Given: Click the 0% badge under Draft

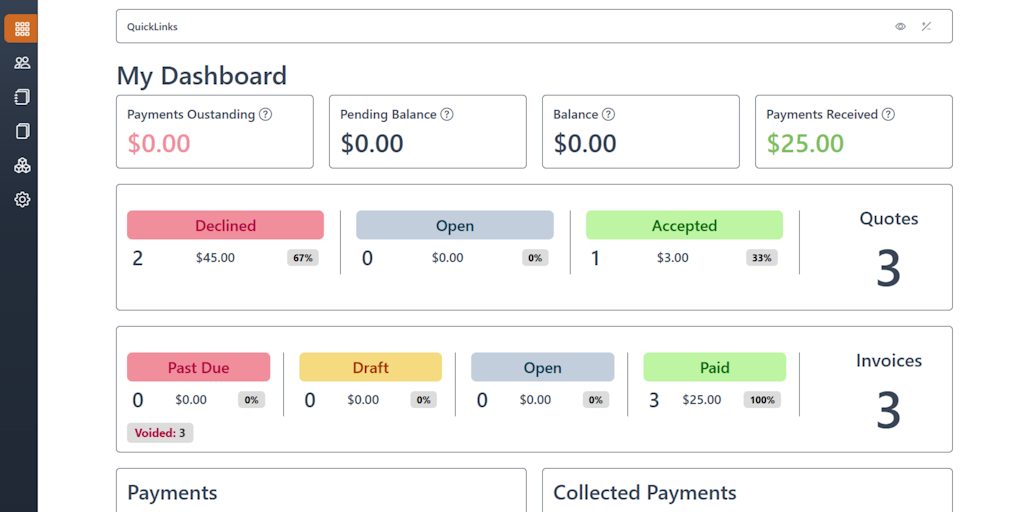Looking at the screenshot, I should coord(424,400).
